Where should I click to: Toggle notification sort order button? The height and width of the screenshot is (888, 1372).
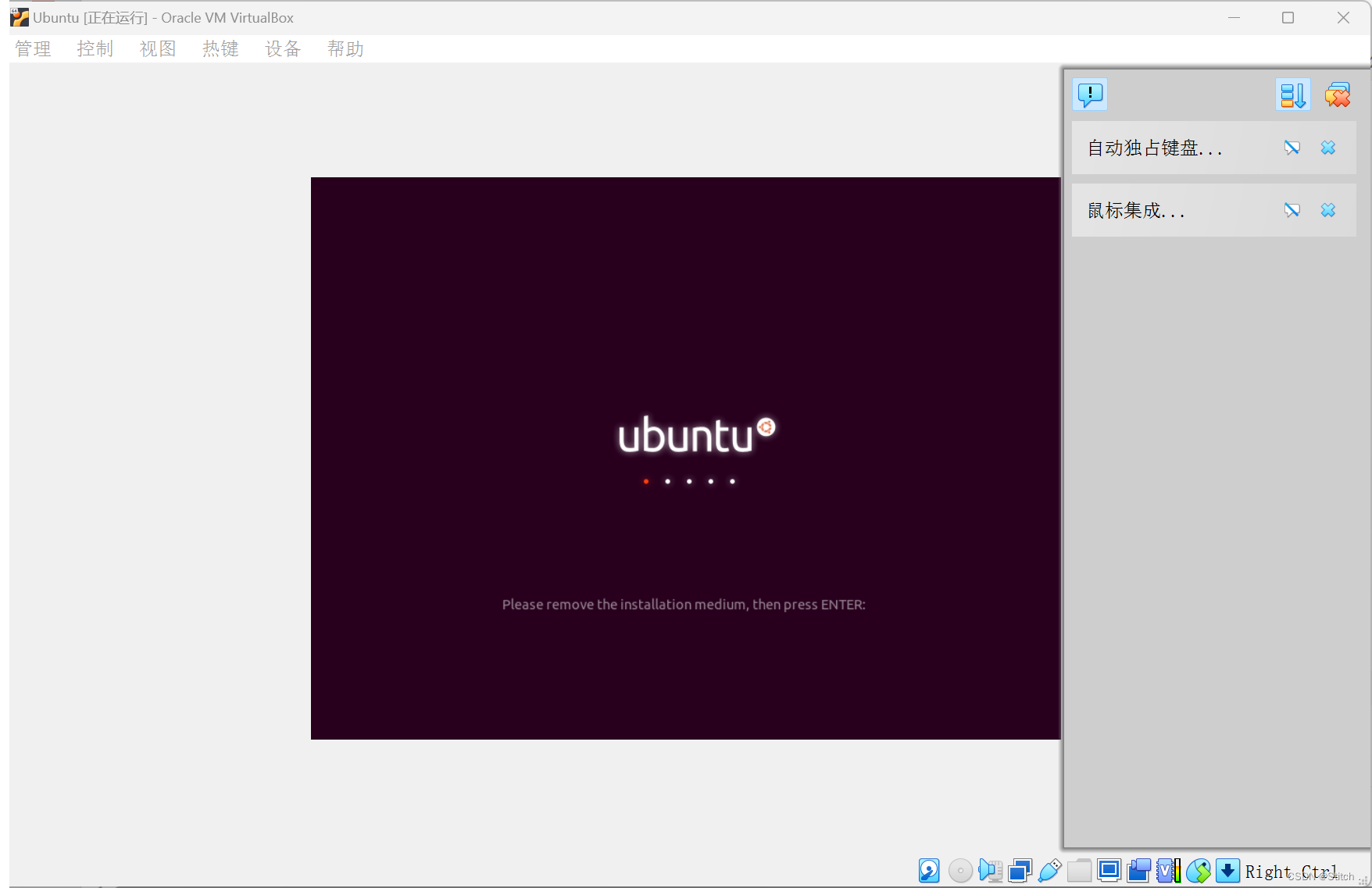(1292, 95)
